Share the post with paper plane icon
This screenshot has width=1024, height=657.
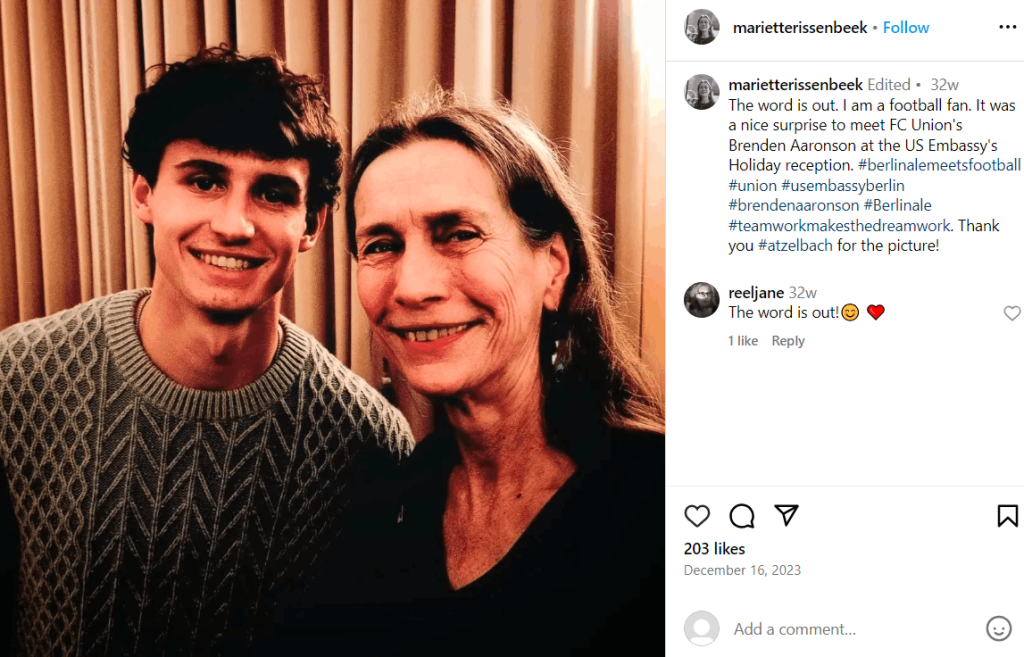[786, 515]
